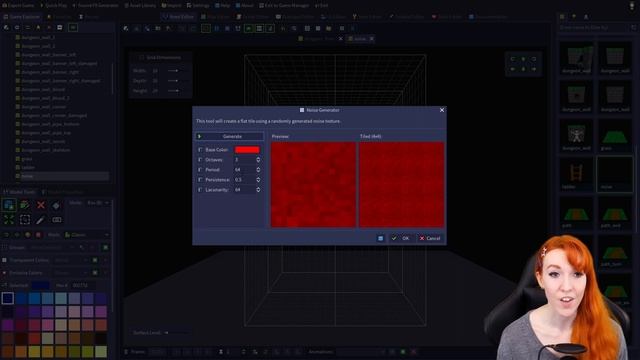
Task: Open the Settings menu item
Action: (198, 6)
